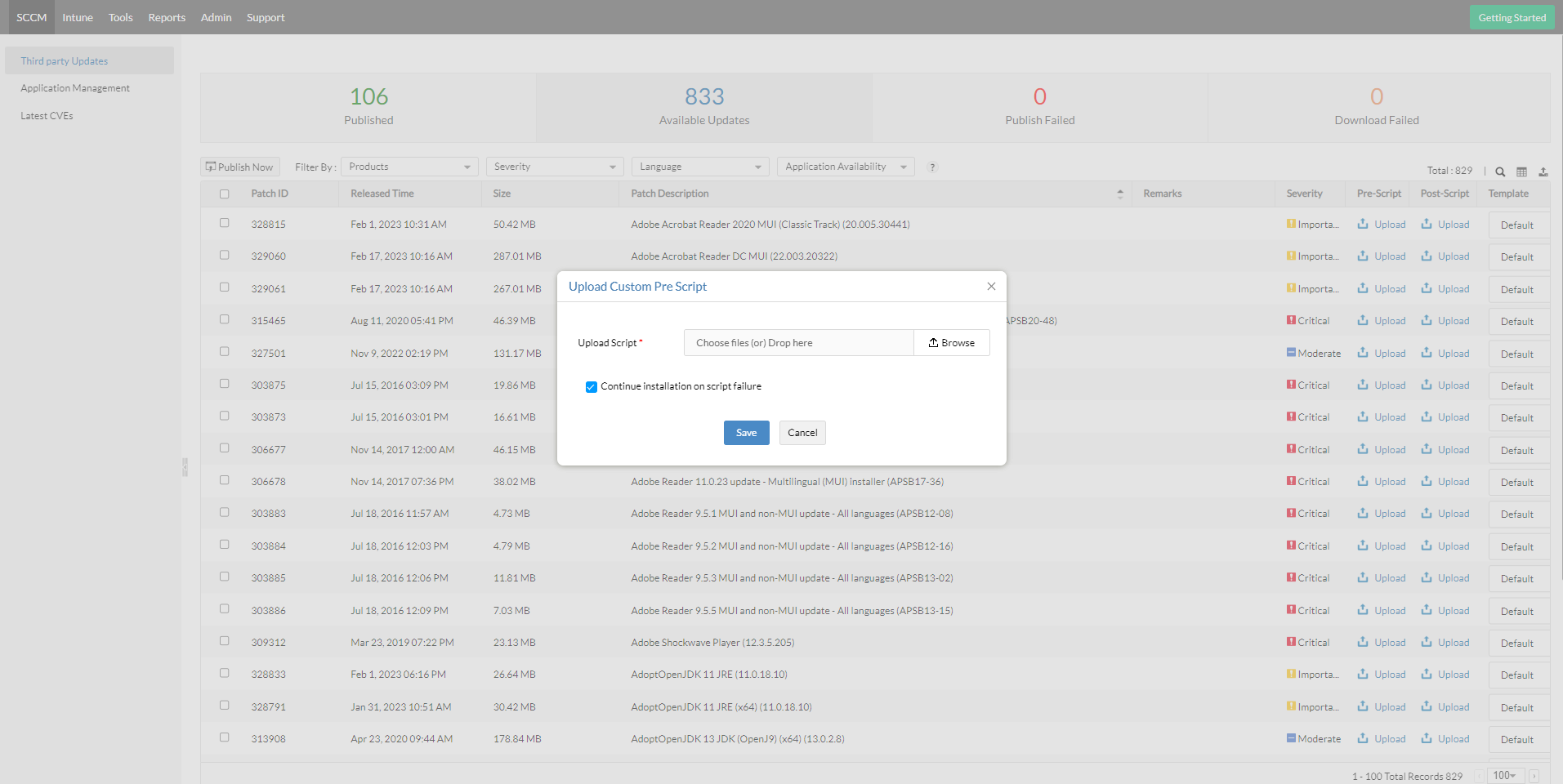Screen dimensions: 1563x784
Task: Tick checkbox for patch 309312
Action: pyautogui.click(x=224, y=641)
